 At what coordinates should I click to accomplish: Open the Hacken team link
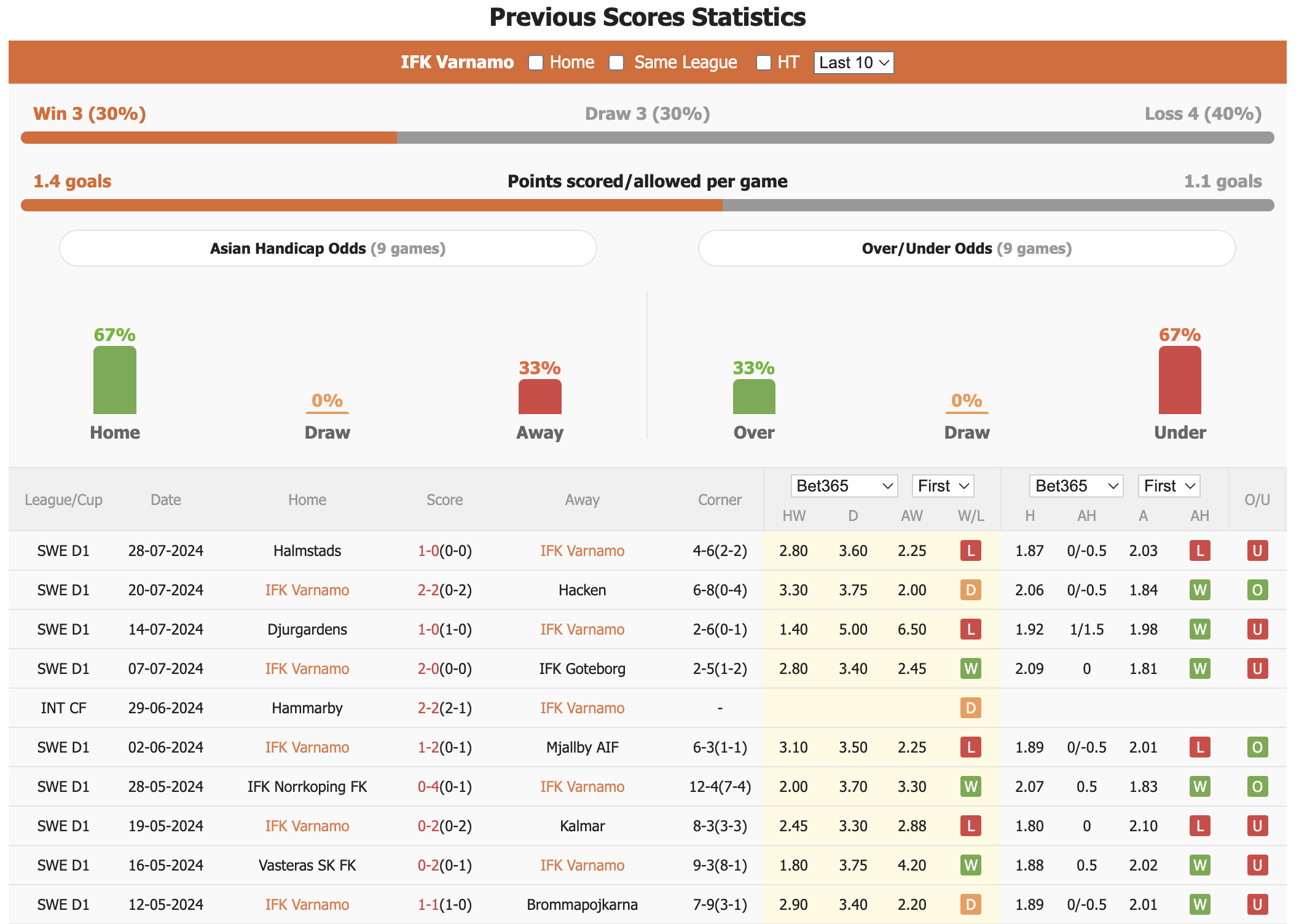point(583,590)
